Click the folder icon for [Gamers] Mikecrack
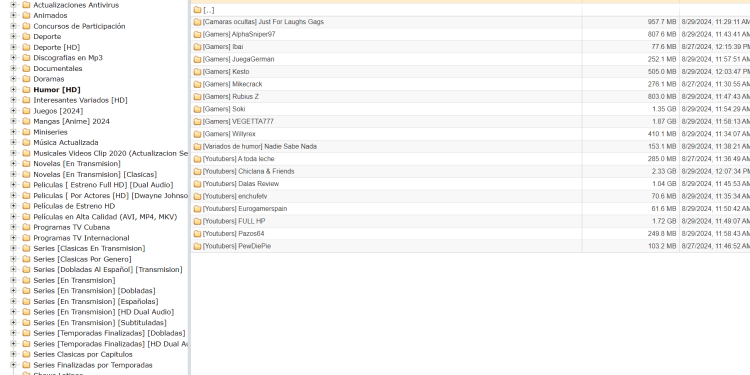 [197, 84]
